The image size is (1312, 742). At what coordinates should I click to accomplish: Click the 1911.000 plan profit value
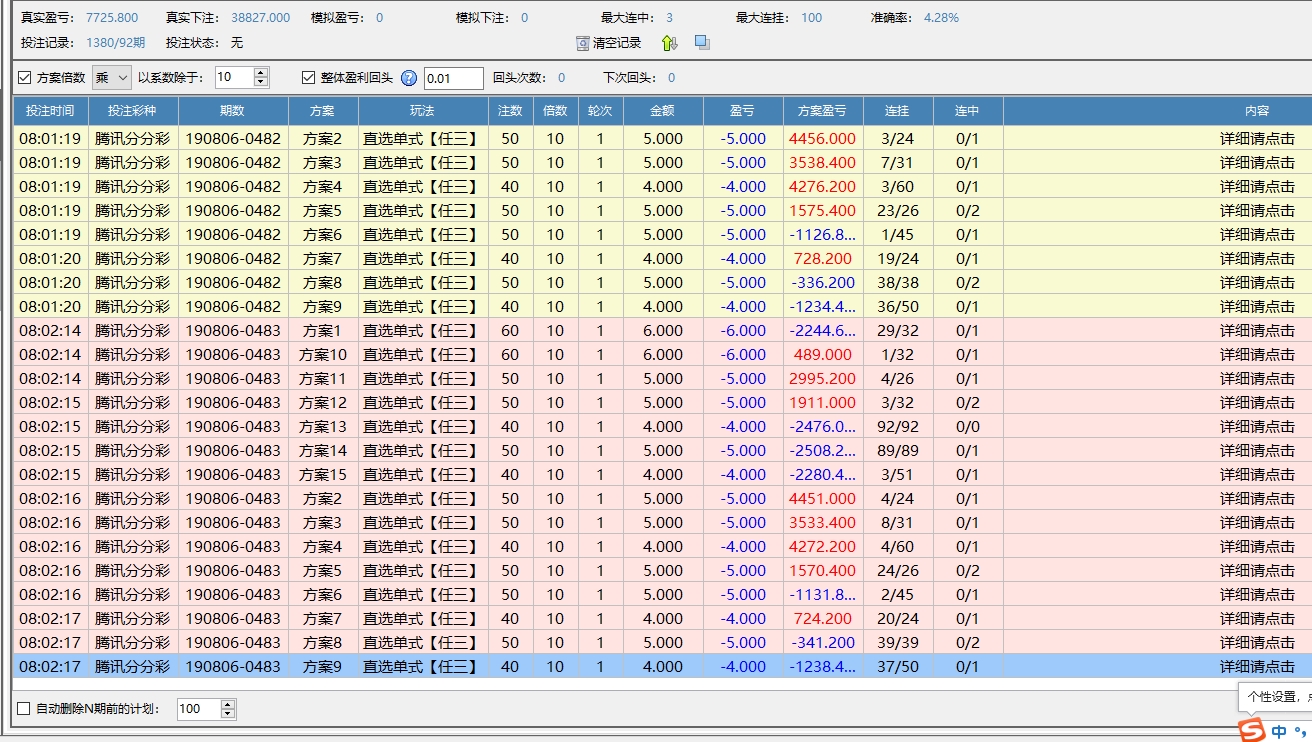point(823,403)
